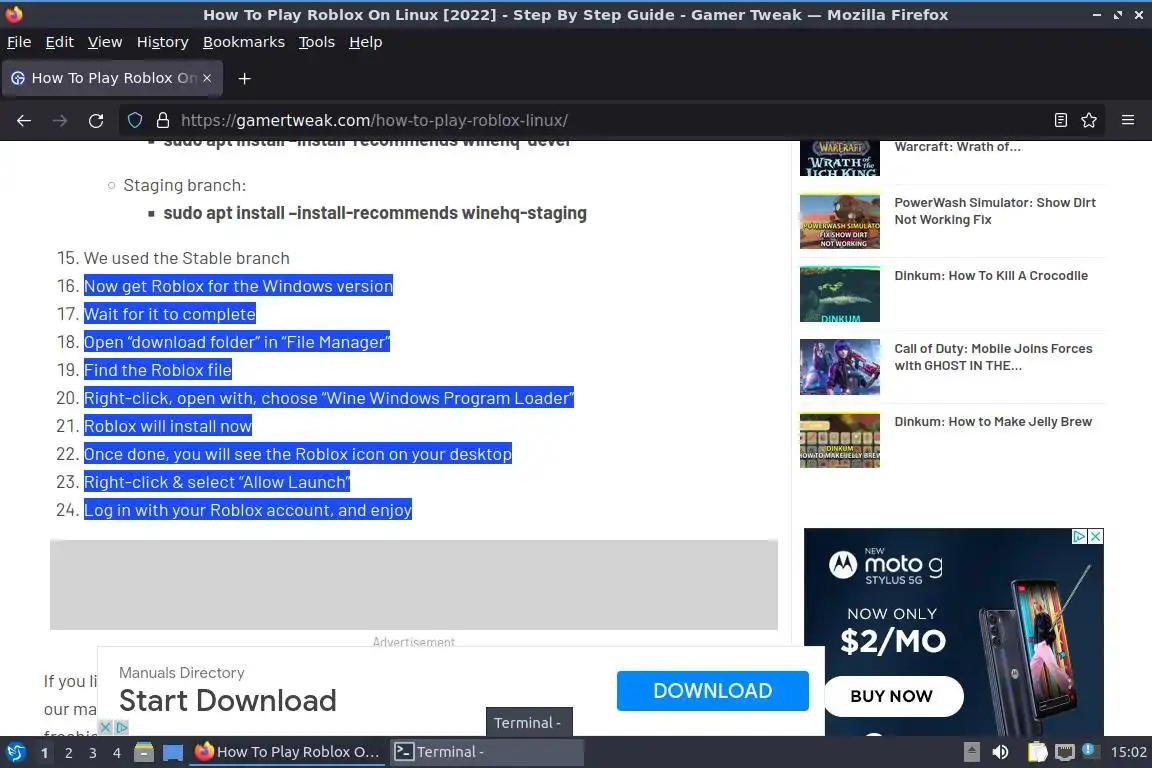Click step 'Wait for it to complete'
This screenshot has width=1152, height=768.
point(170,314)
